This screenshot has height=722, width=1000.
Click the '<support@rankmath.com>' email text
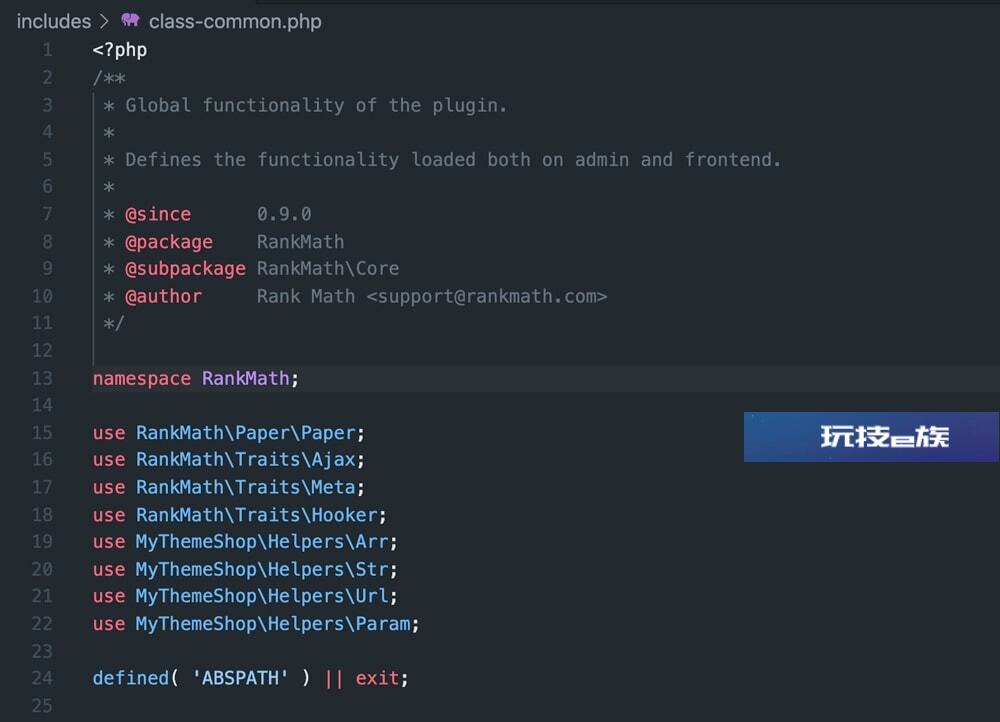coord(487,297)
